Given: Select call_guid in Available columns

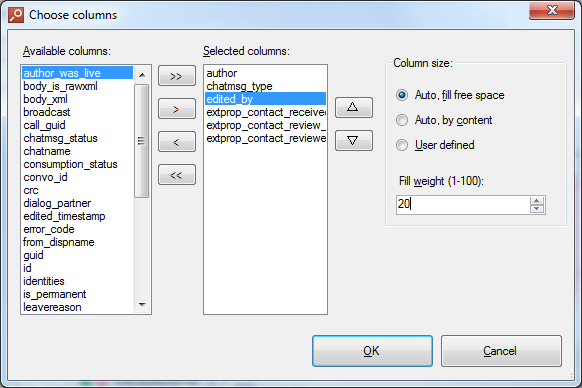Looking at the screenshot, I should point(77,125).
